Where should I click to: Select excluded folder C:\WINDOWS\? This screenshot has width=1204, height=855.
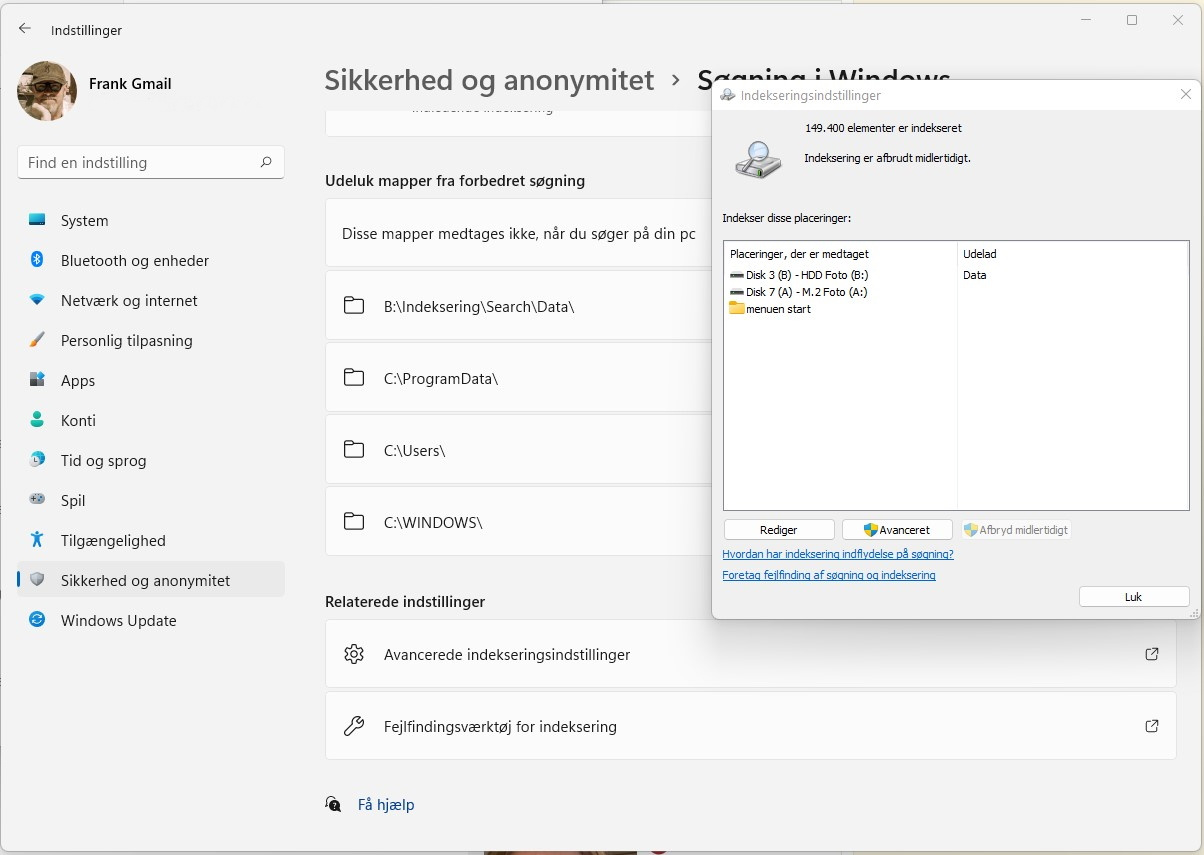pos(518,522)
